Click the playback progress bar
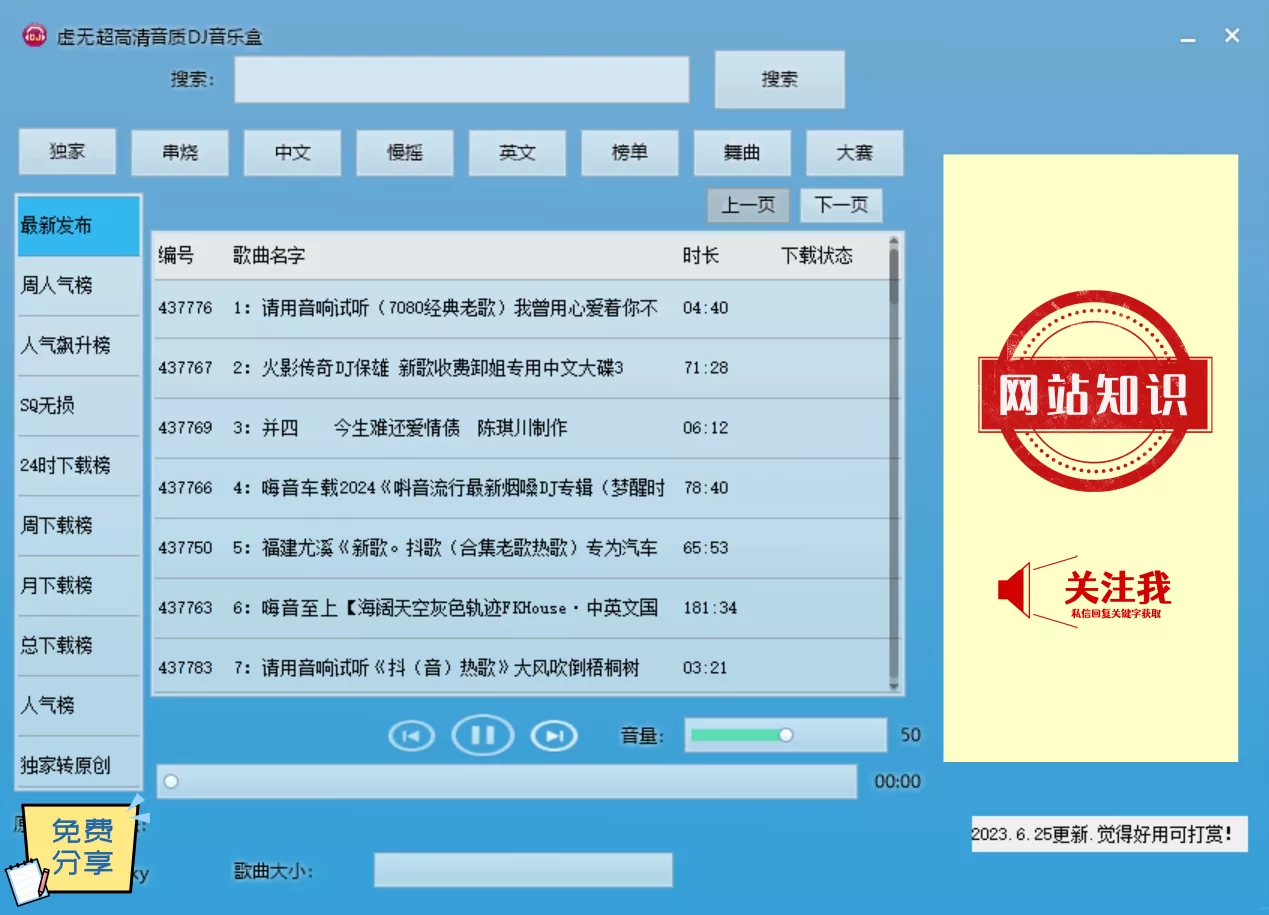Screen dimensions: 1269x915 [506, 781]
